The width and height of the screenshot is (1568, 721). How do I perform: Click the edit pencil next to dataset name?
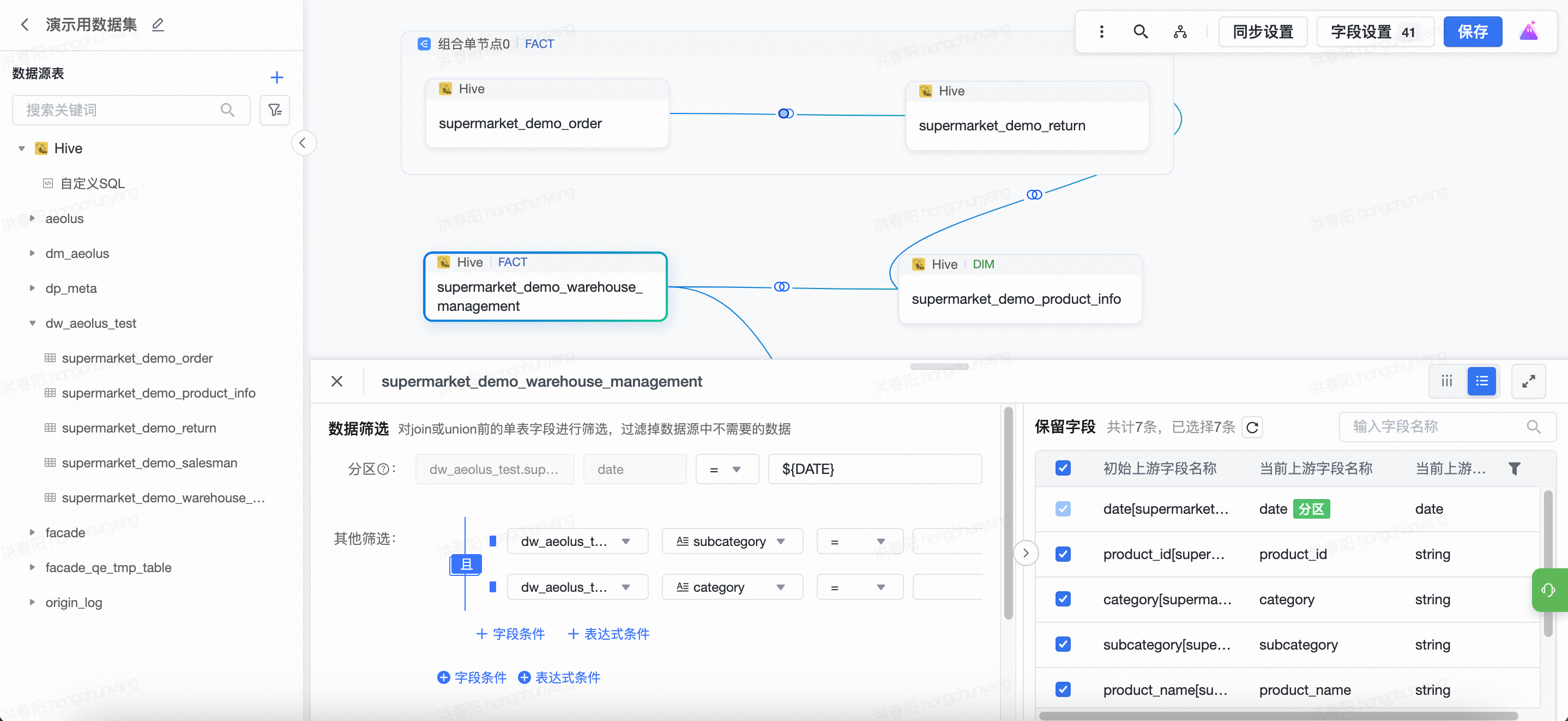point(158,25)
